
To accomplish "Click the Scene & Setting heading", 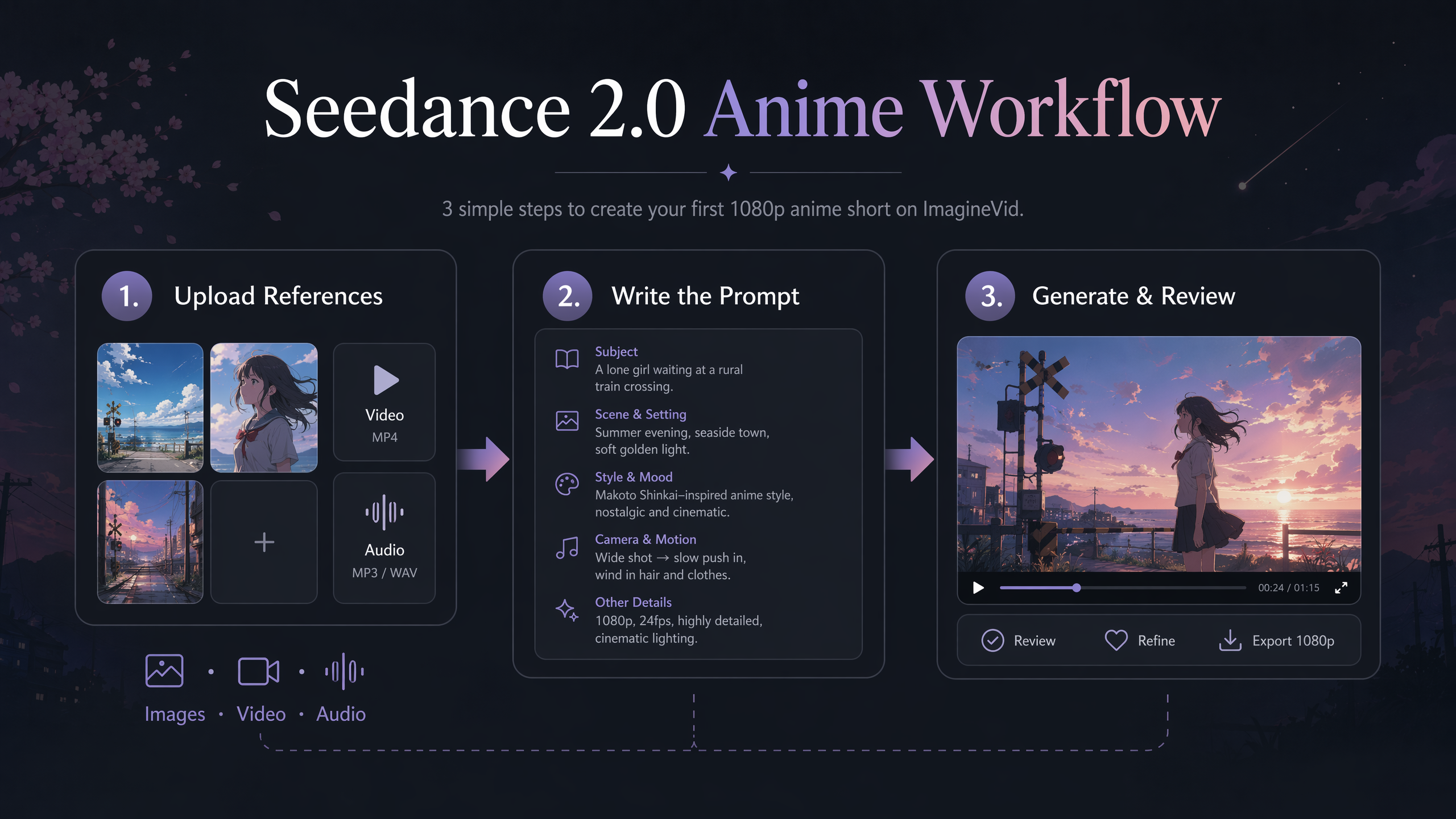I will pyautogui.click(x=640, y=414).
